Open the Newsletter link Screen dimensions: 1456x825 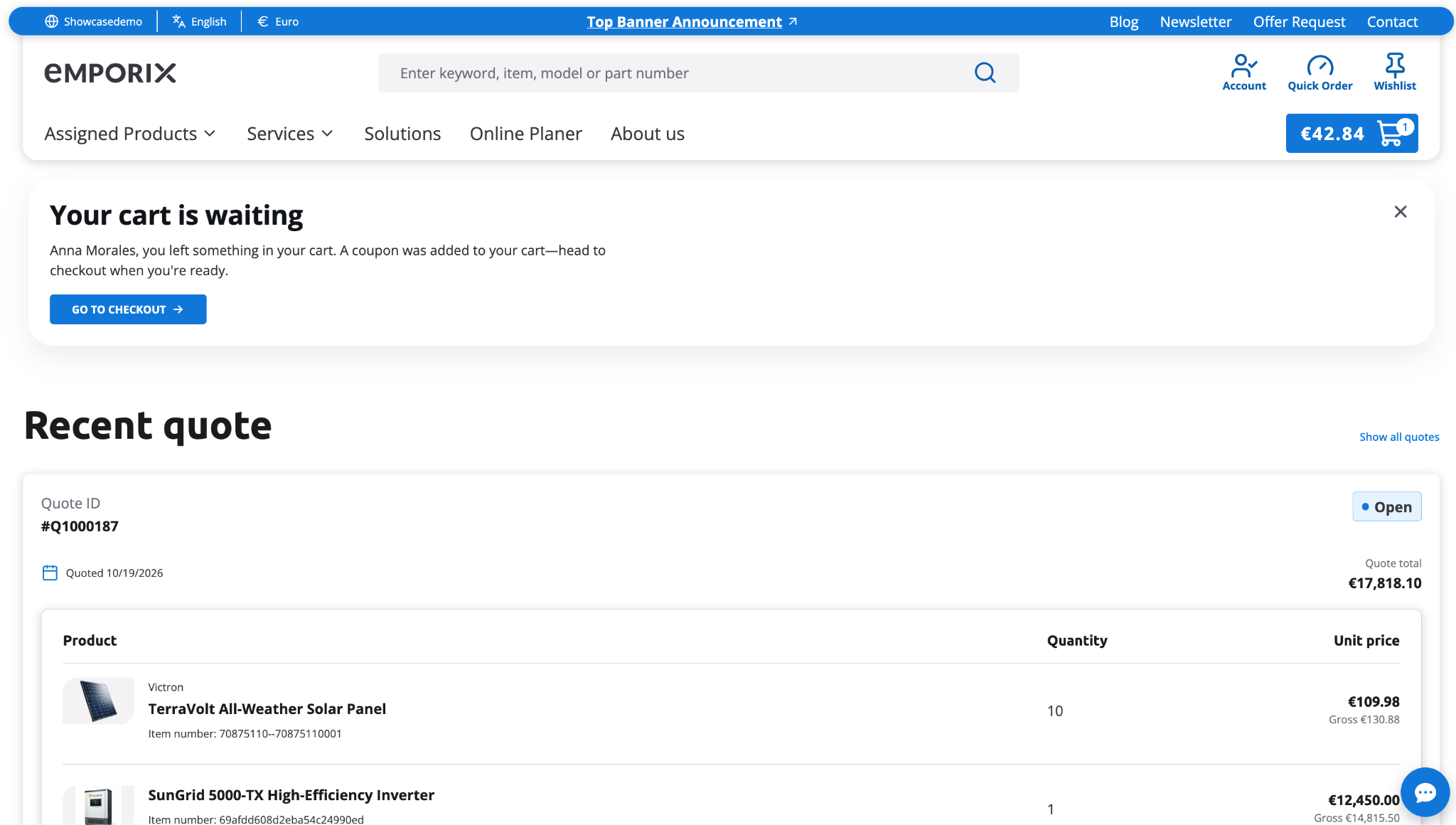tap(1196, 21)
